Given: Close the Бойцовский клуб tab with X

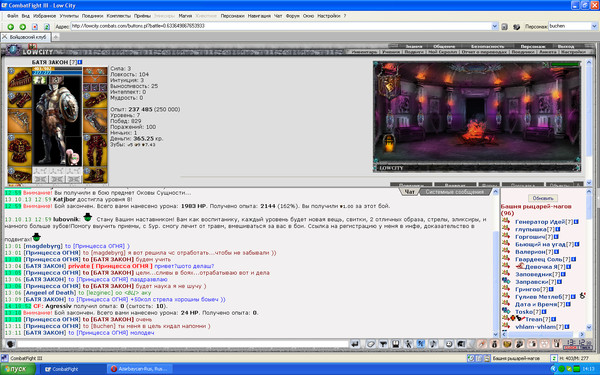Looking at the screenshot, I should 5,37.
